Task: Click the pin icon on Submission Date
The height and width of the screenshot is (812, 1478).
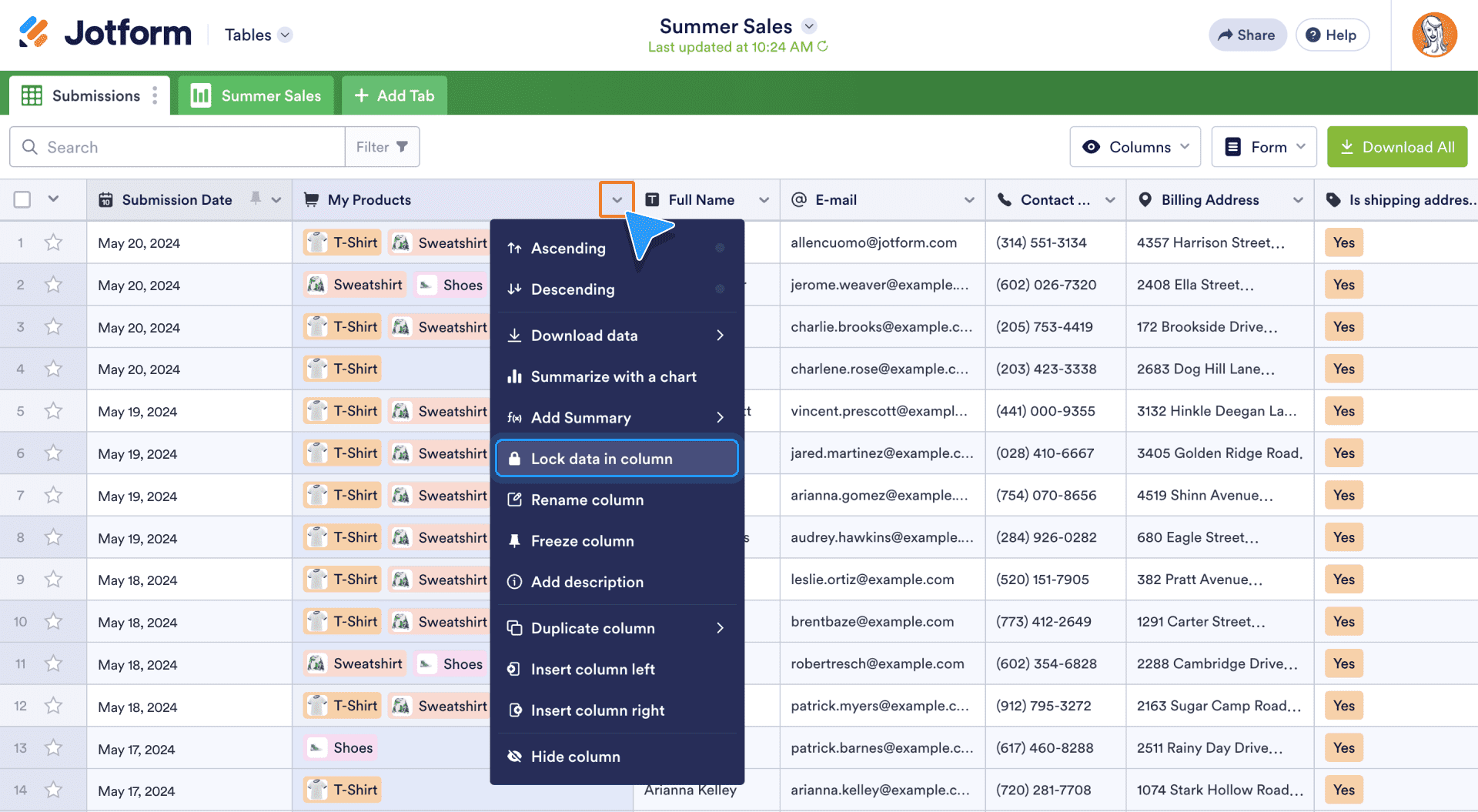Action: pos(256,199)
